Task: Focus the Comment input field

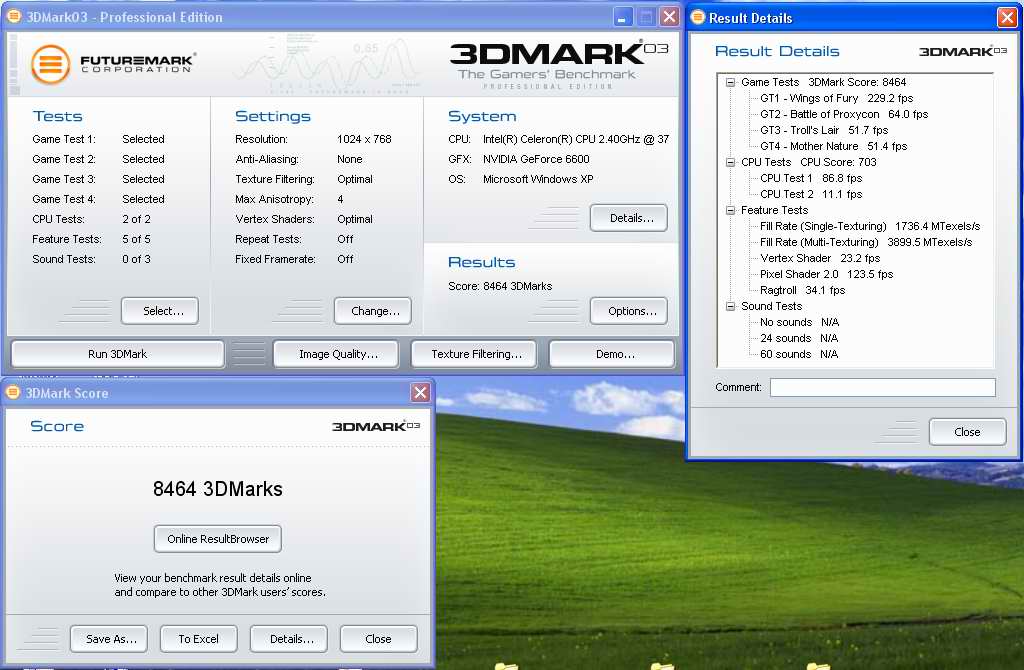Action: tap(882, 387)
